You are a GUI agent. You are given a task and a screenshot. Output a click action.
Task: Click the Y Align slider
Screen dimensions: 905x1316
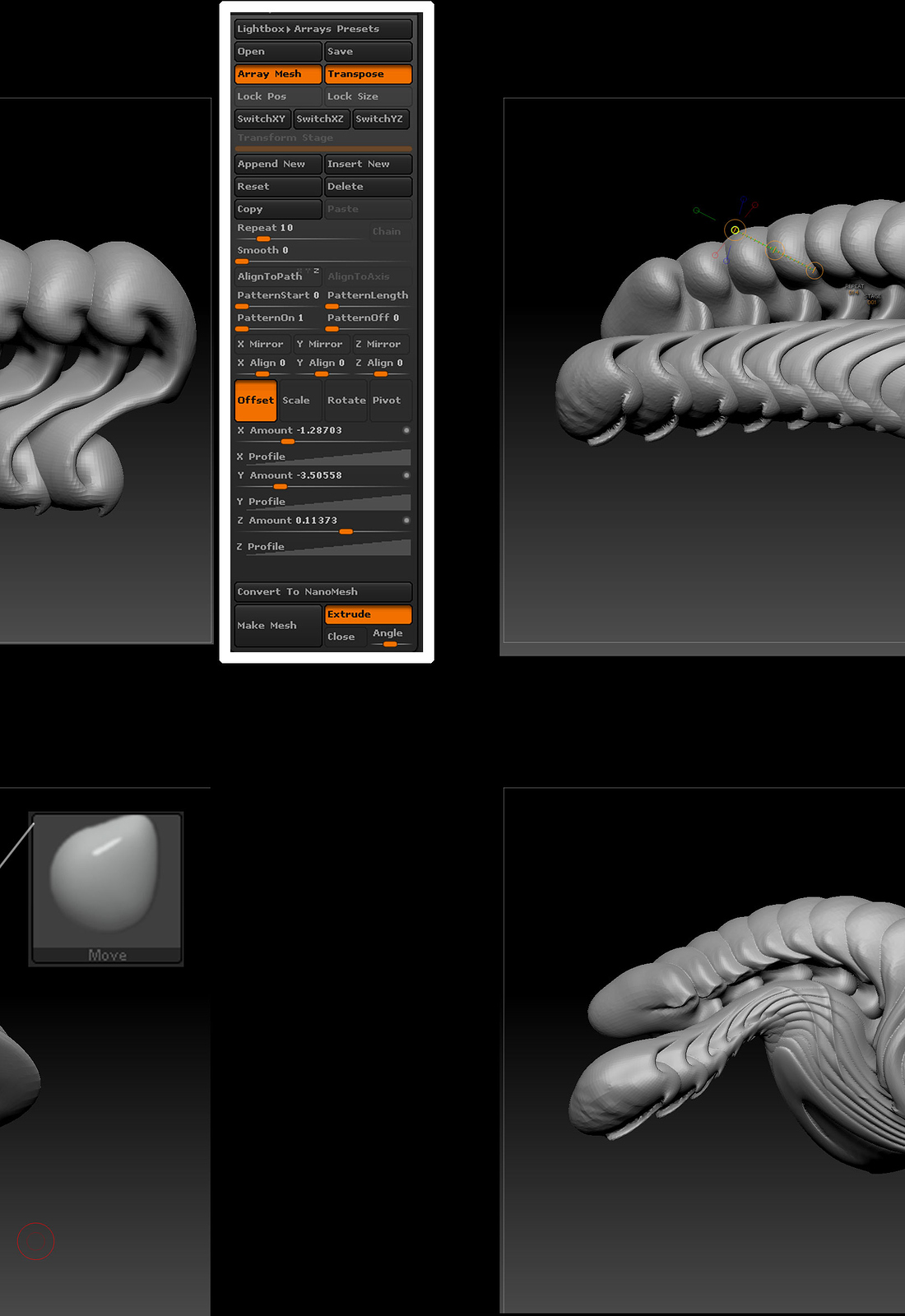pyautogui.click(x=322, y=366)
